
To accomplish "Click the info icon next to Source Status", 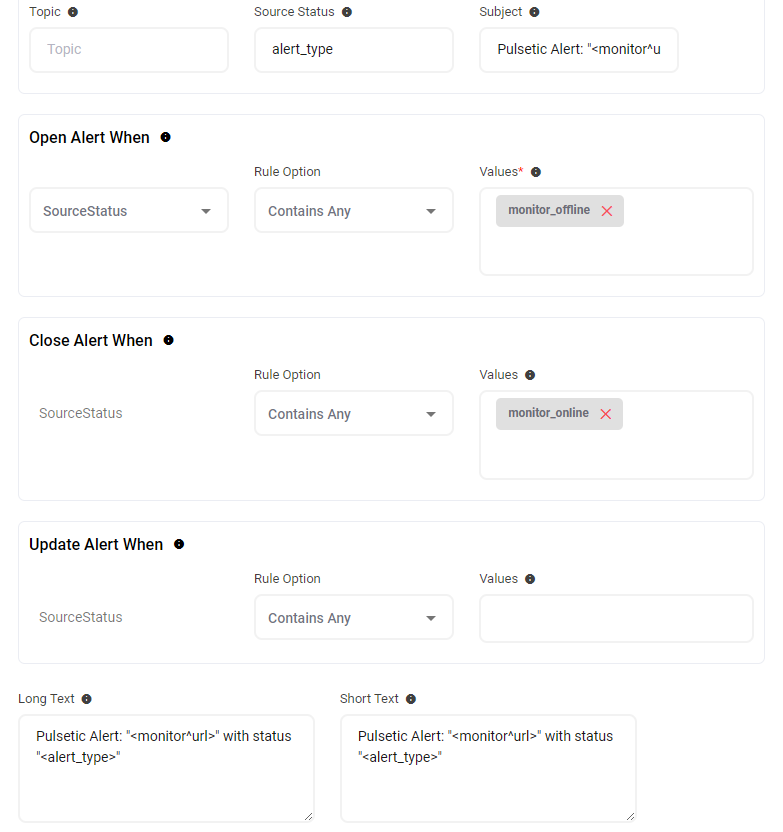I will point(347,12).
